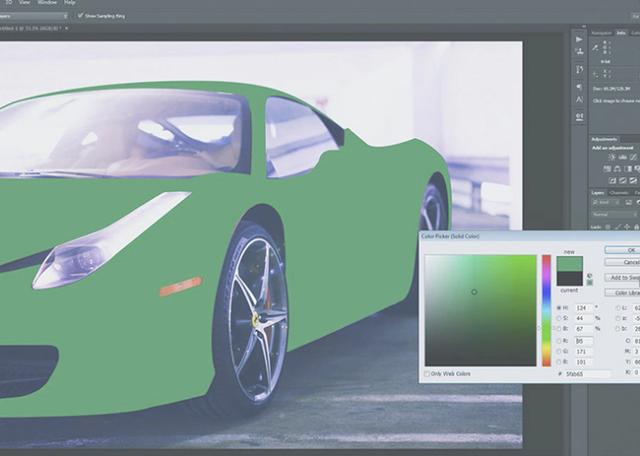
Task: Select the R red radio button
Action: click(x=559, y=340)
